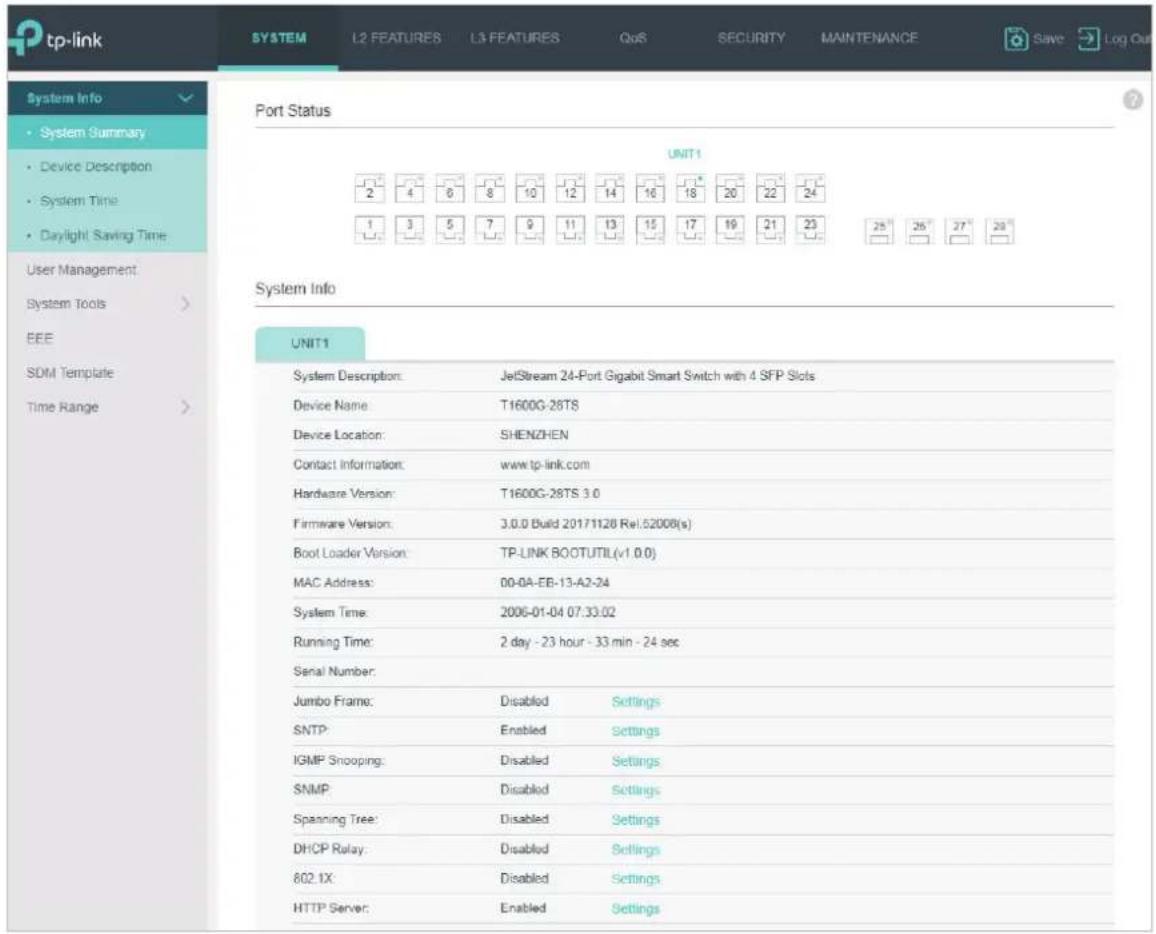Select port 22 icon in Port Status
The image size is (1156, 934).
(x=770, y=189)
